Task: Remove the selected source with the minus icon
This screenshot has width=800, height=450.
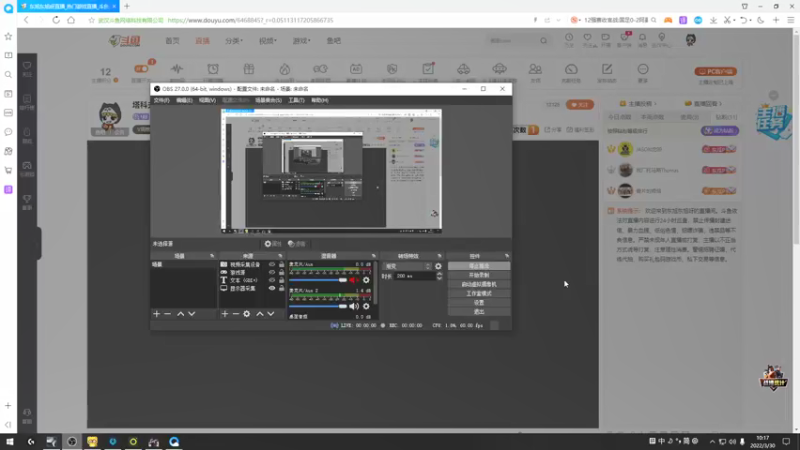Action: (236, 314)
